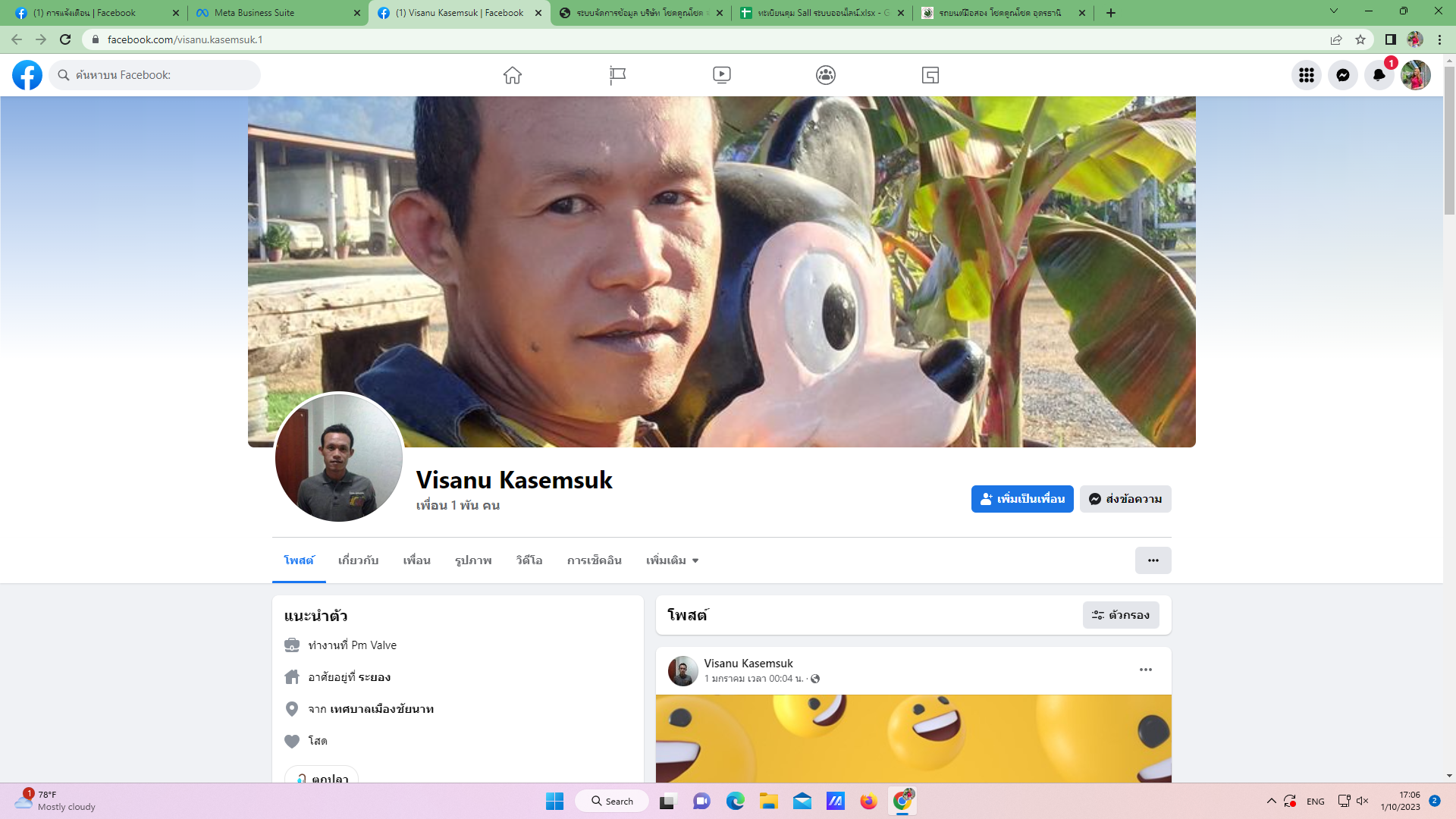Click เพิ่มเป็นเพื่อน add friend button

pos(1021,499)
